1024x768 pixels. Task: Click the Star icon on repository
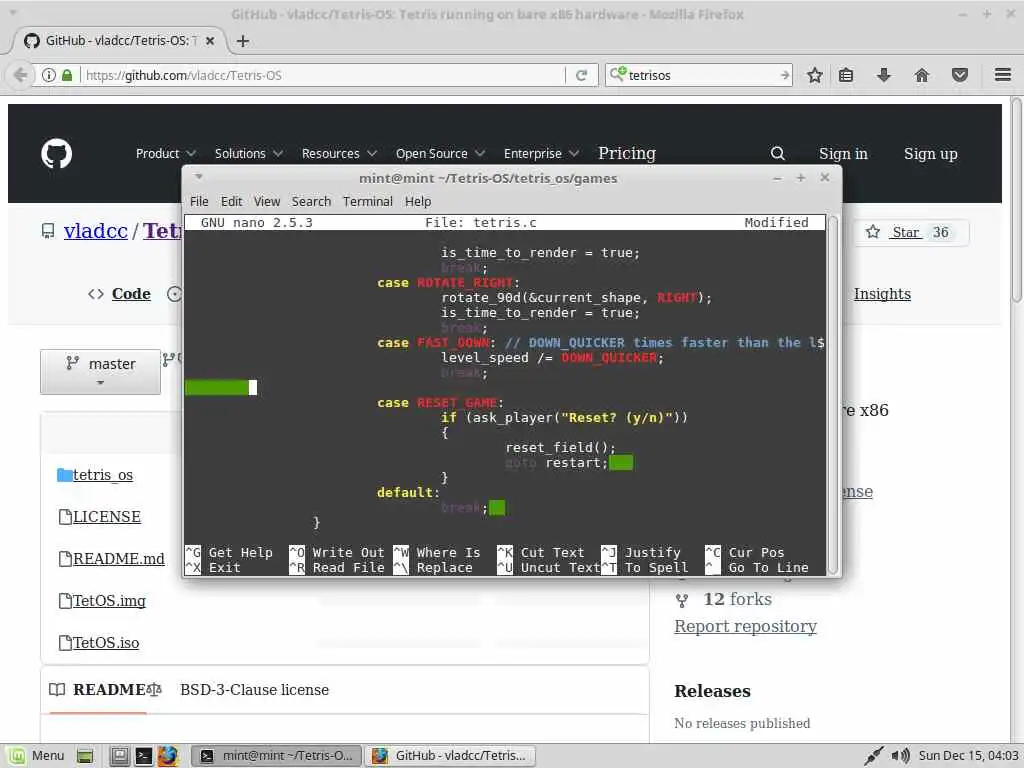pyautogui.click(x=872, y=232)
